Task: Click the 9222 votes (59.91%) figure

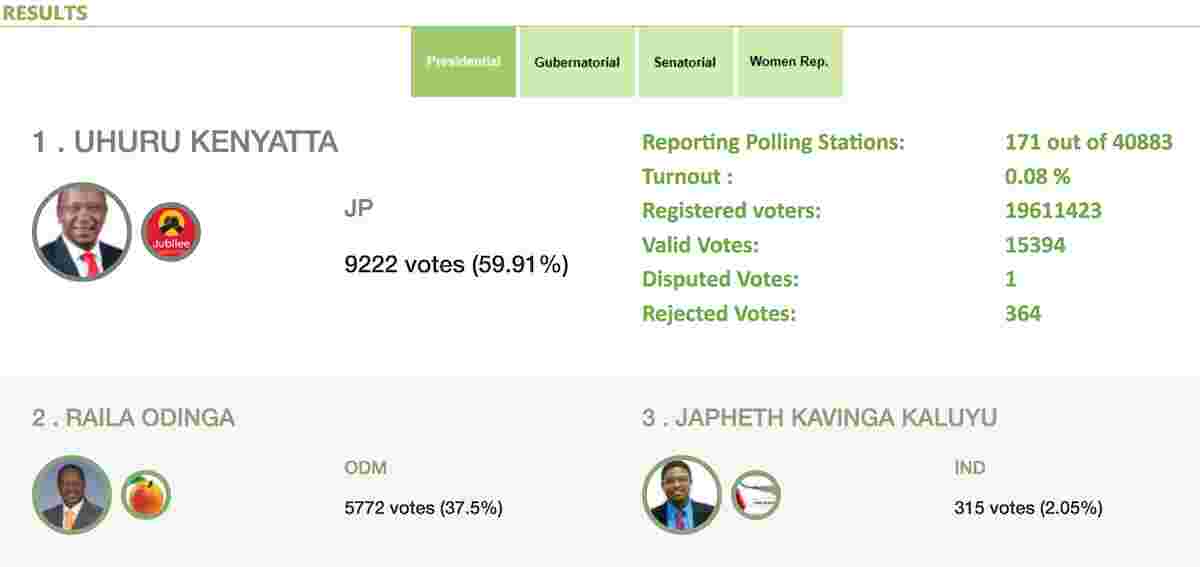Action: 456,265
